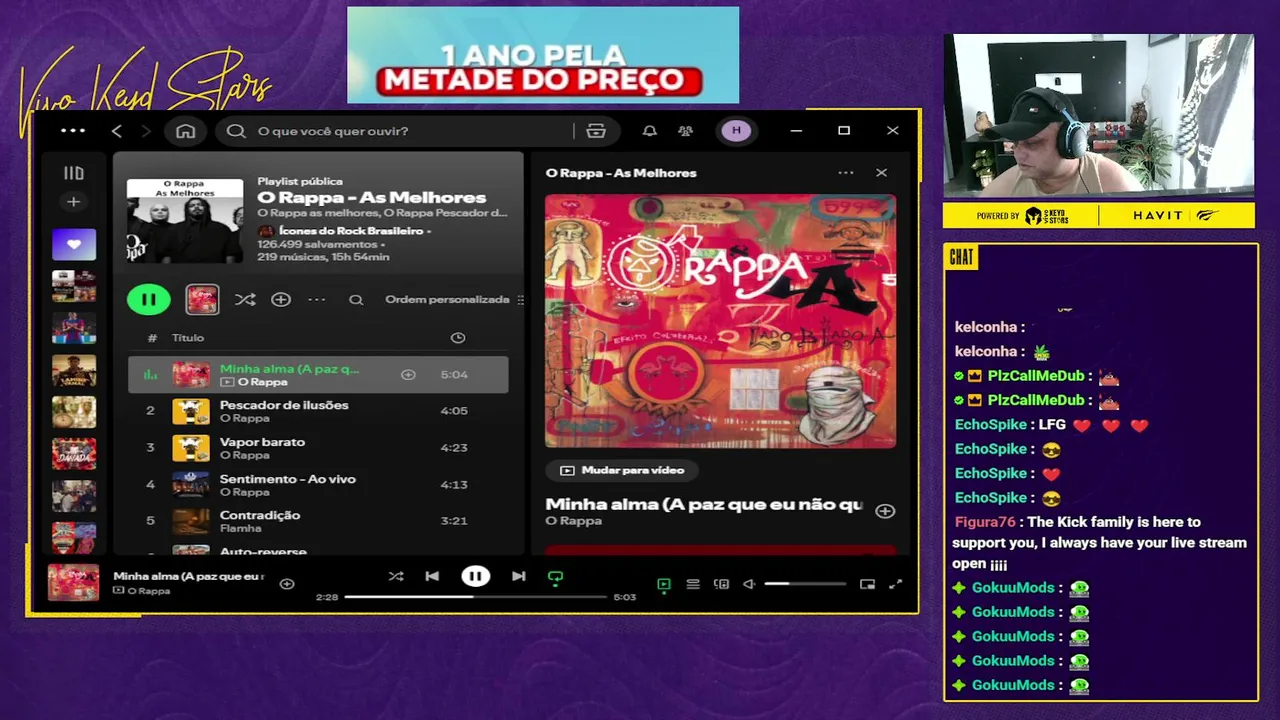Click the 'O Rappa - As Melhores' panel title
This screenshot has height=720, width=1280.
(x=621, y=173)
